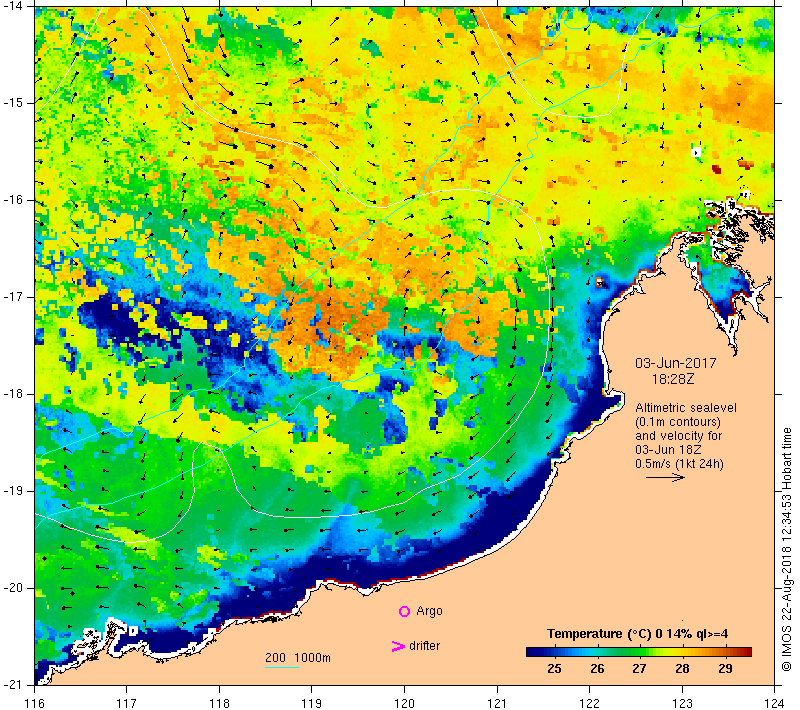This screenshot has width=800, height=710.
Task: Click the '-16' latitude axis label
Action: 13,199
